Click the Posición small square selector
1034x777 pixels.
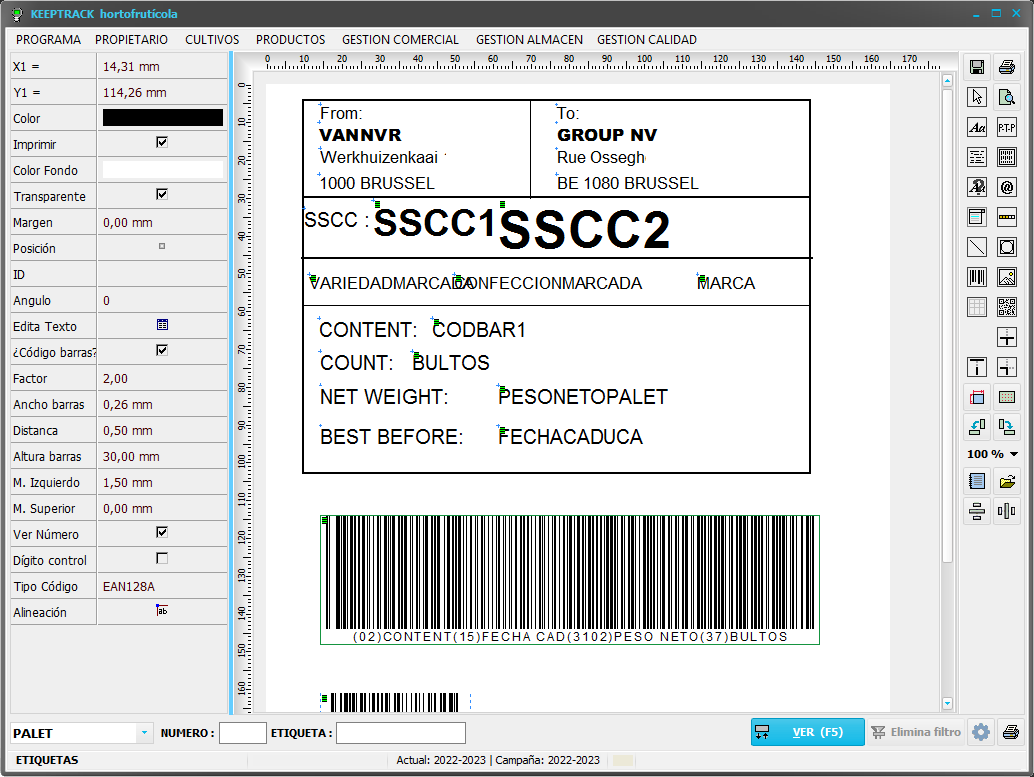[x=162, y=247]
